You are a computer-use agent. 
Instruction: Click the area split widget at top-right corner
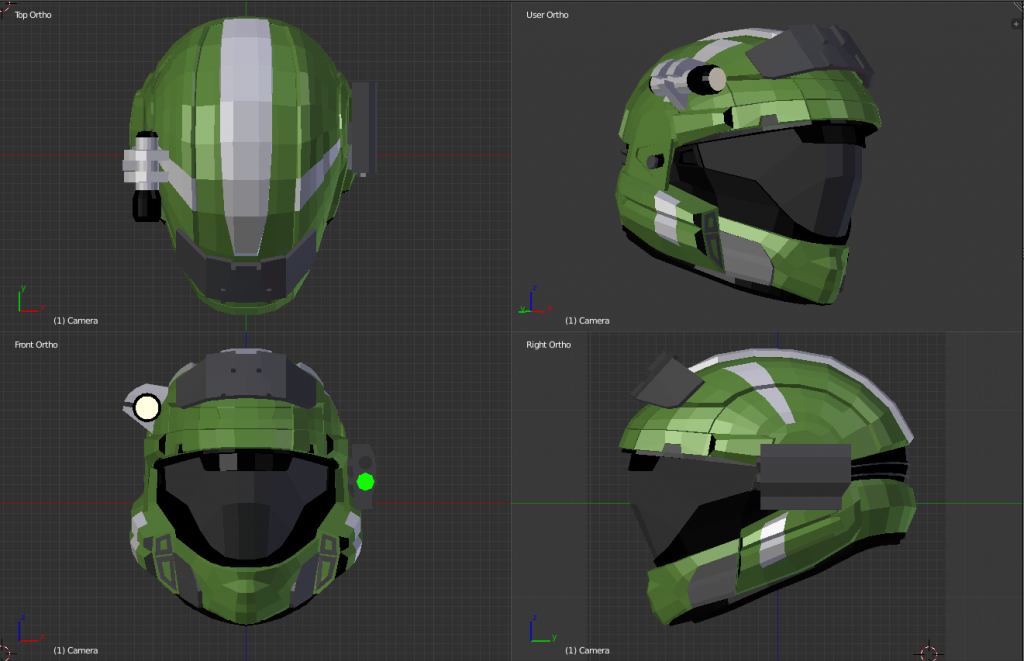click(x=1019, y=5)
